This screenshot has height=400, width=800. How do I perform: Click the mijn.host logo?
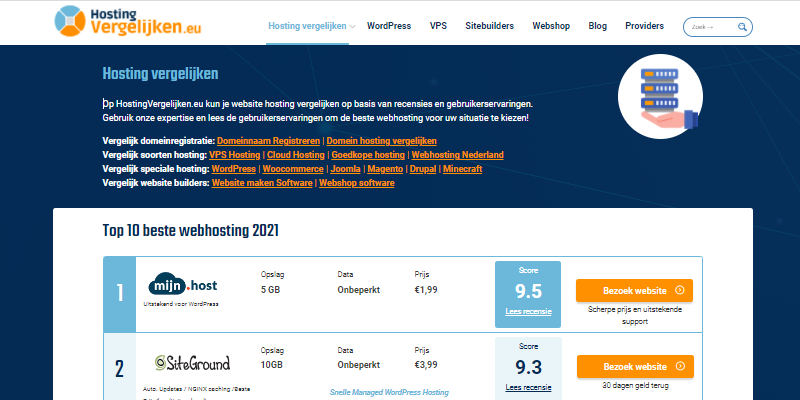tap(183, 285)
